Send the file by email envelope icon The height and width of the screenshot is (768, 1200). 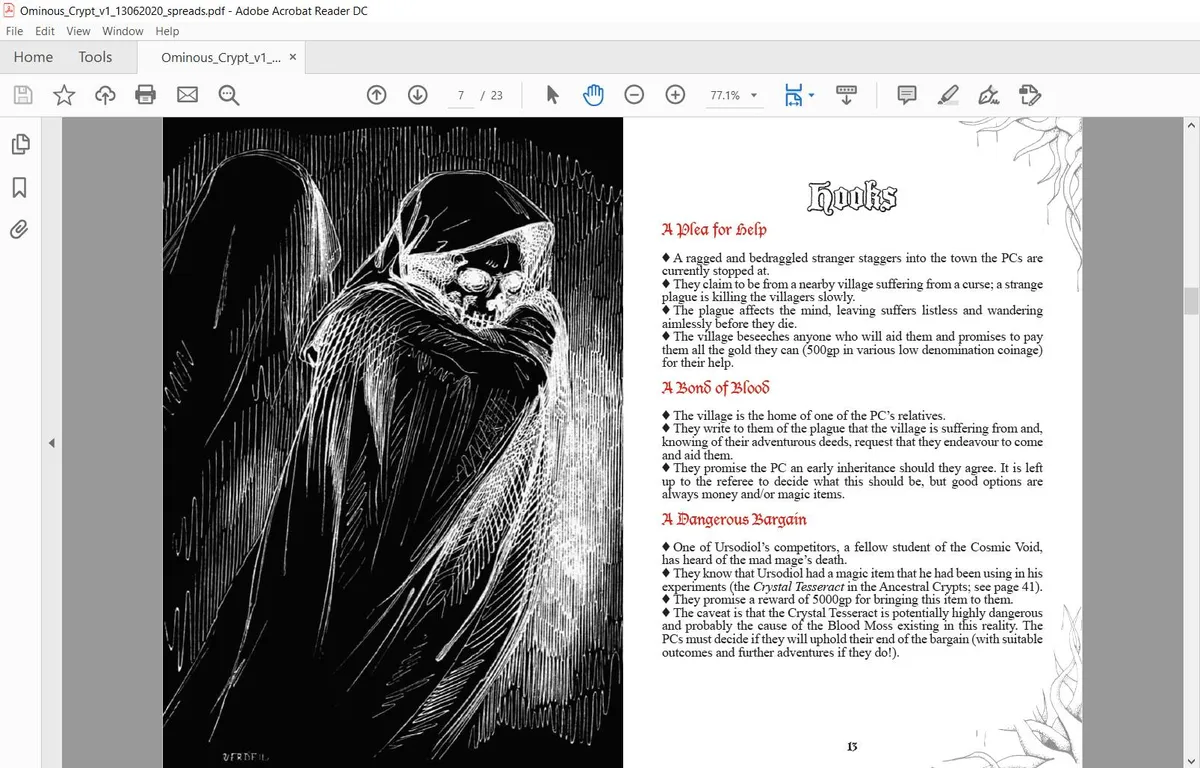click(187, 95)
